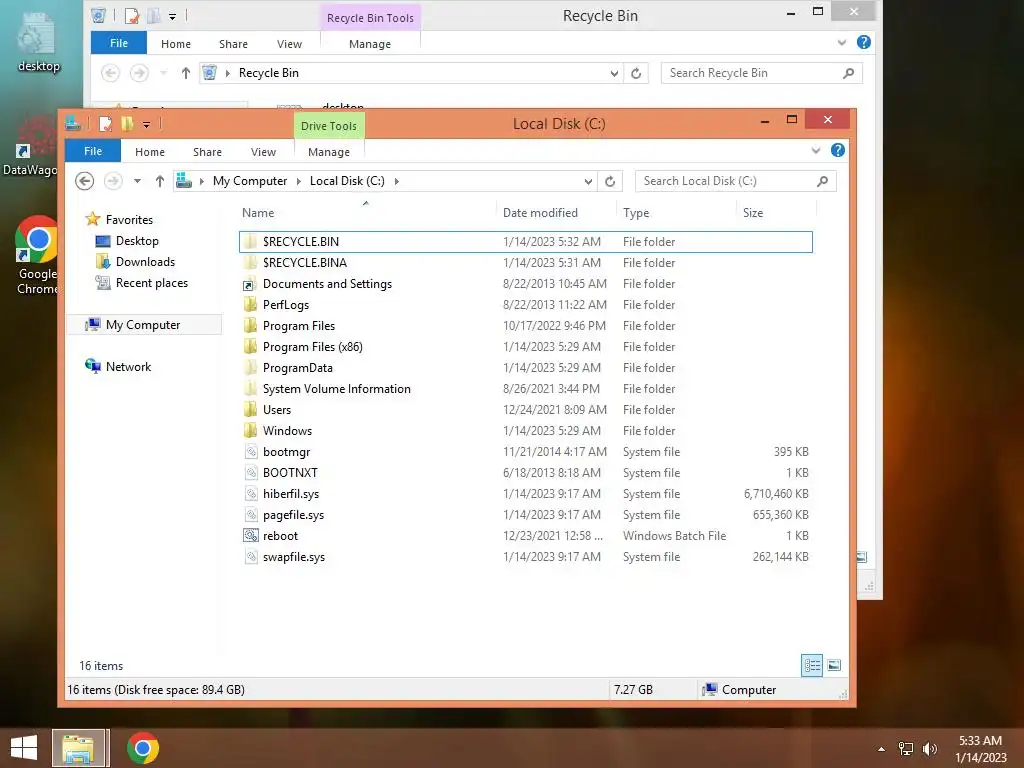Expand the ribbon in Recycle Bin window
The height and width of the screenshot is (768, 1024).
click(x=842, y=43)
